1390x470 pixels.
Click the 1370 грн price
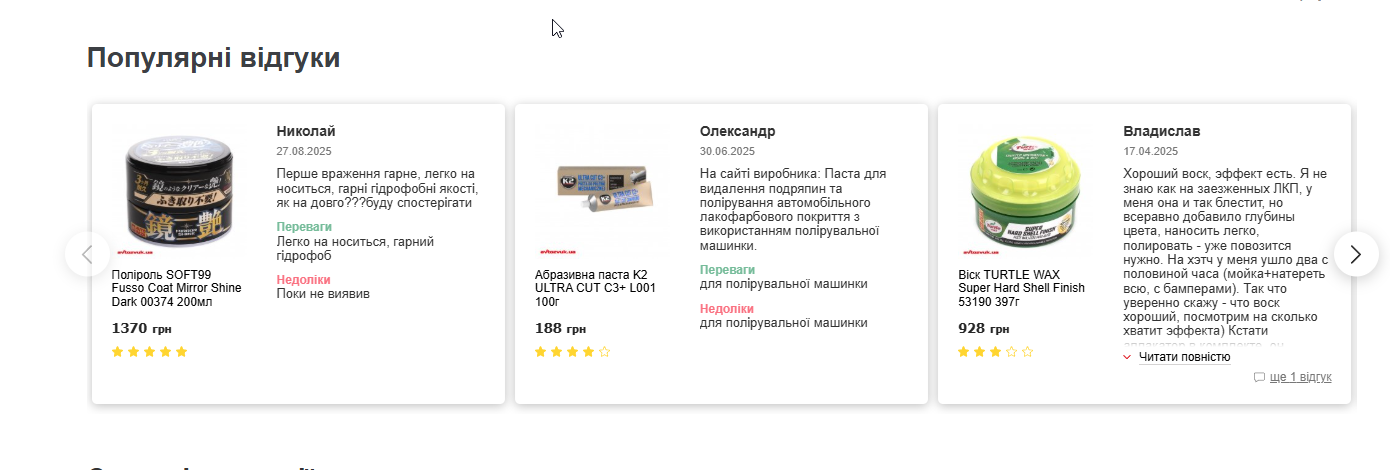click(x=142, y=328)
